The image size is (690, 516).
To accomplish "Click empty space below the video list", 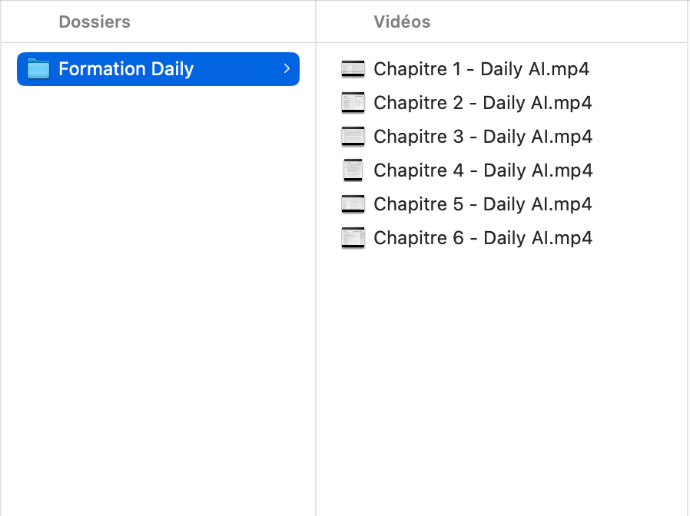I will click(500, 380).
